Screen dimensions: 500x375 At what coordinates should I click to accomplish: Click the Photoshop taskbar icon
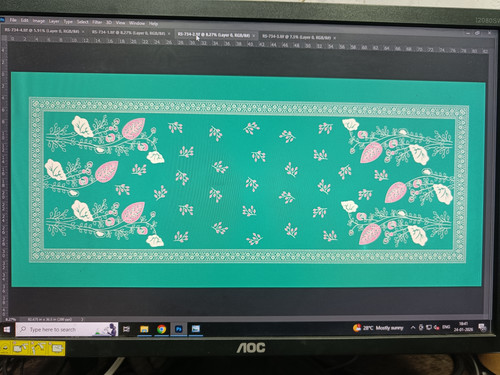(x=179, y=329)
